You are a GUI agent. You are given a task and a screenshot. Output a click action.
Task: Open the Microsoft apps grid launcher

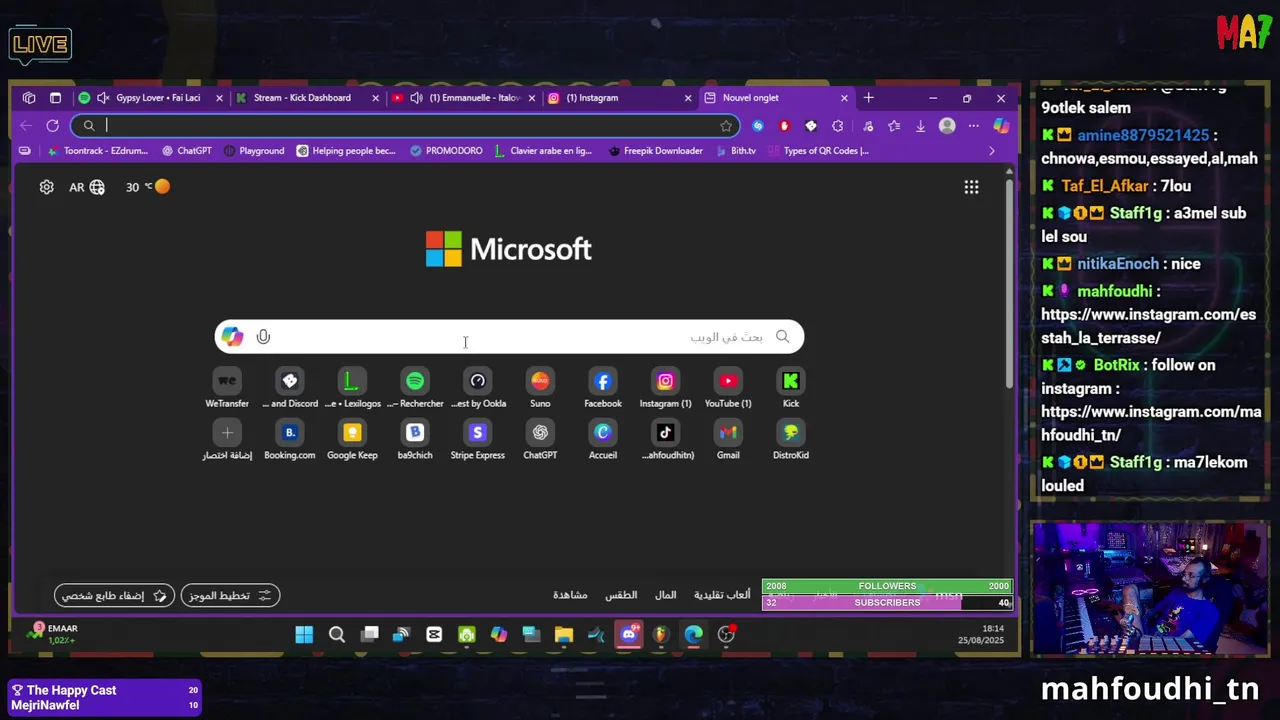click(x=971, y=187)
